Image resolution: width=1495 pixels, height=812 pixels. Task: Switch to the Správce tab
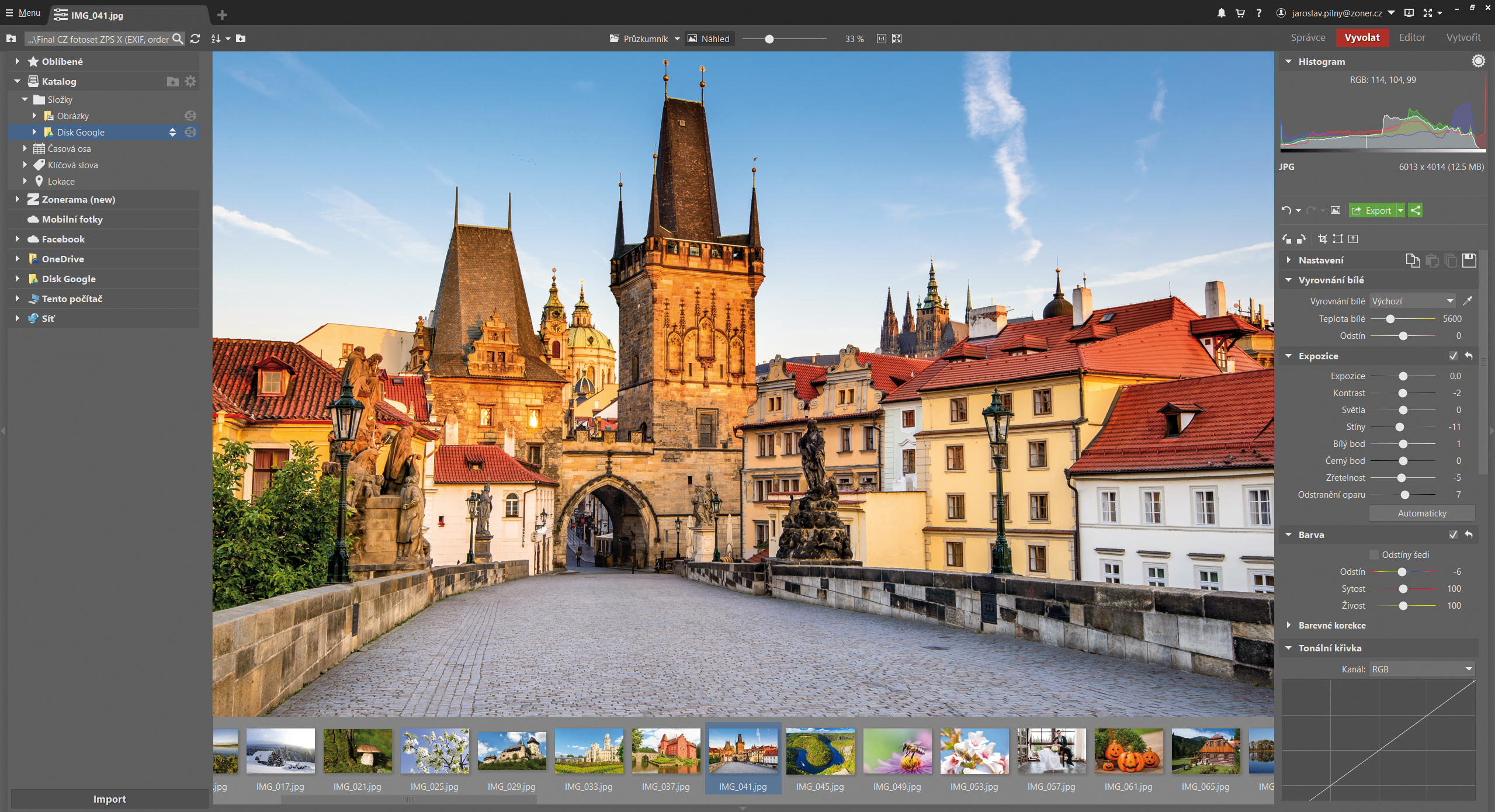click(x=1307, y=37)
